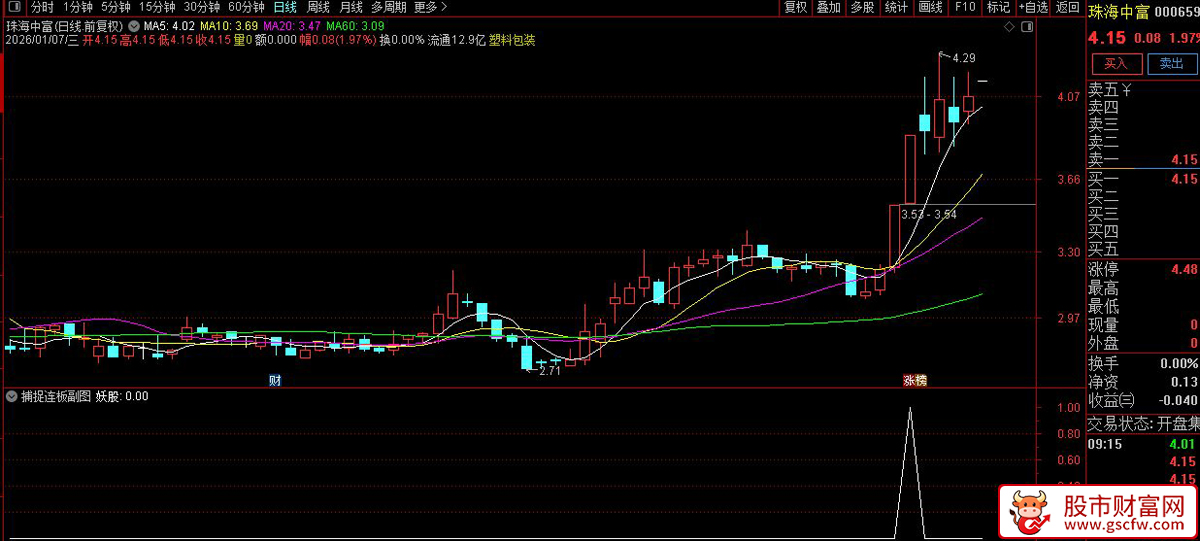Expand the 捕捉连板副图 indicator options arrow
1200x541 pixels.
coord(12,396)
